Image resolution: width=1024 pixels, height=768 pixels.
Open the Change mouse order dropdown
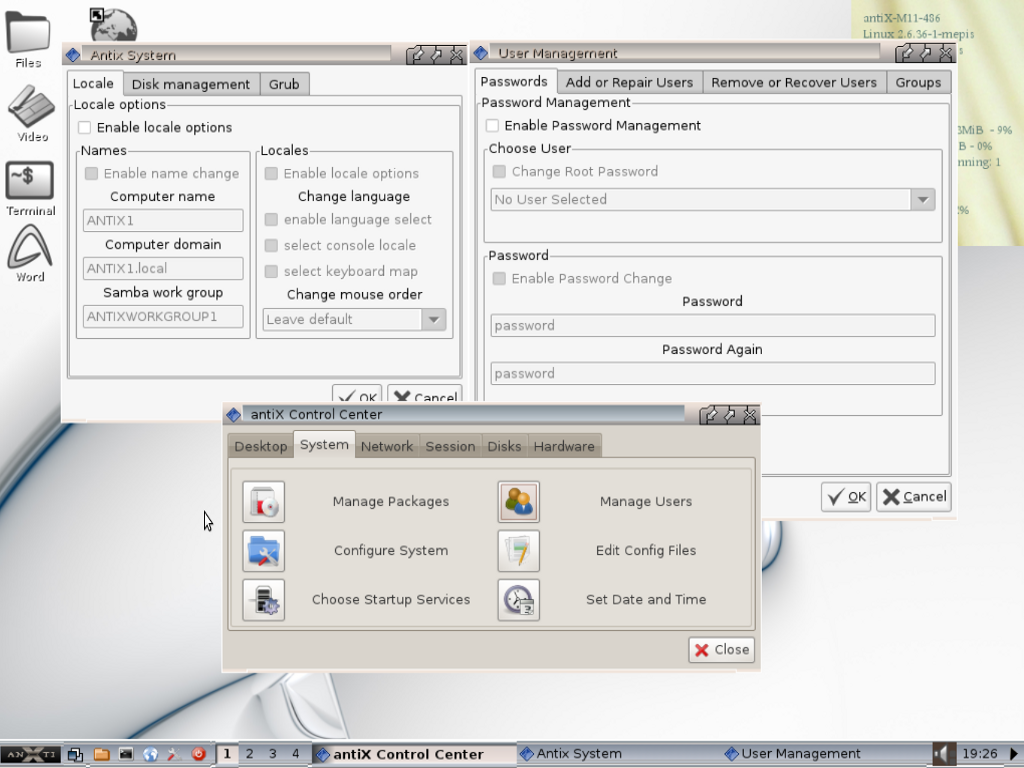click(355, 319)
